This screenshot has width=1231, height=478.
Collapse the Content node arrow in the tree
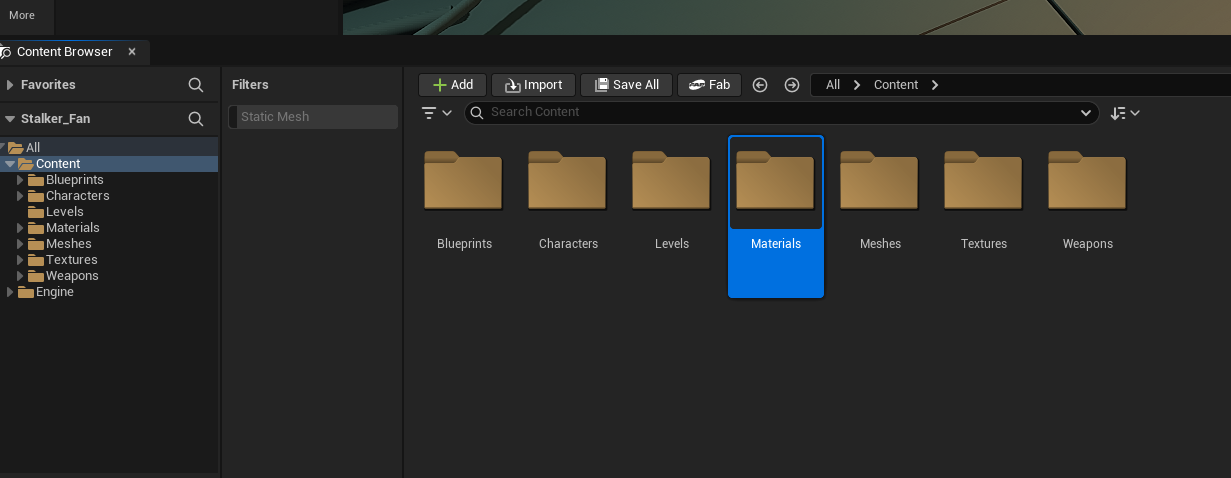10,164
